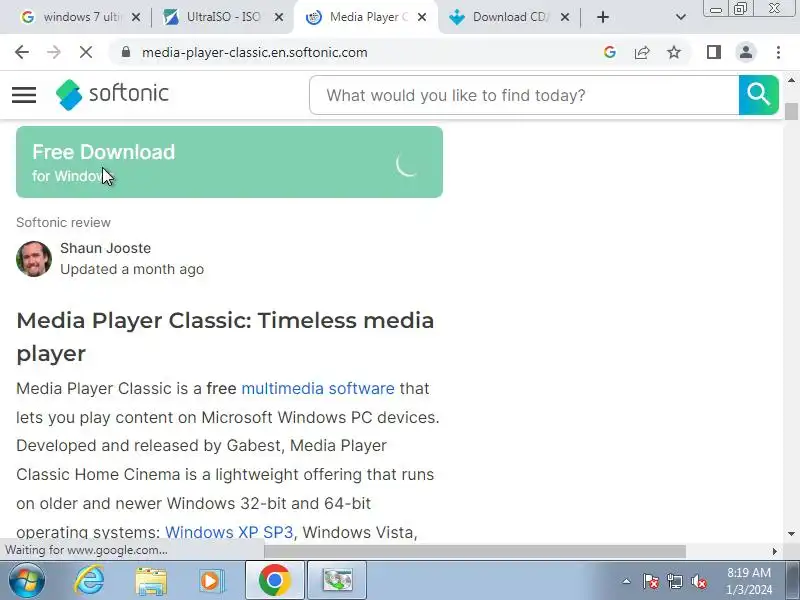This screenshot has width=800, height=600.
Task: Bookmark this page with the star
Action: (674, 52)
